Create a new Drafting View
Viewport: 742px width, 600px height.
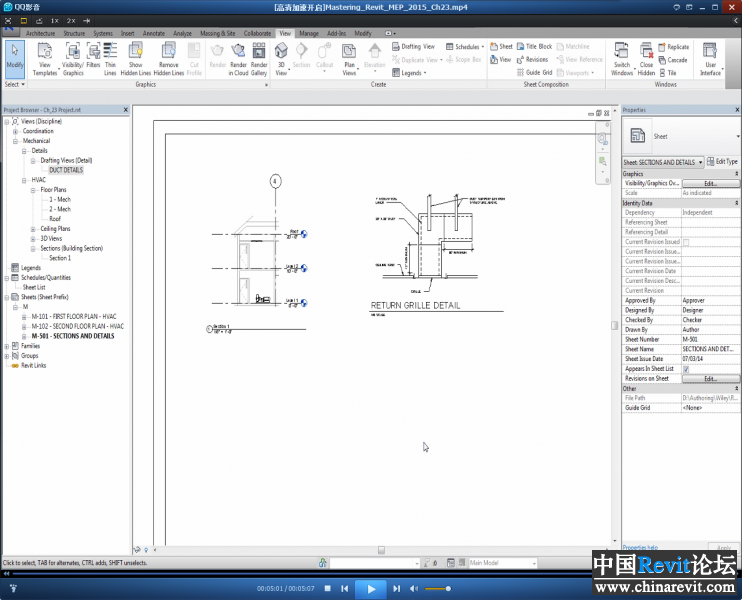pyautogui.click(x=413, y=46)
